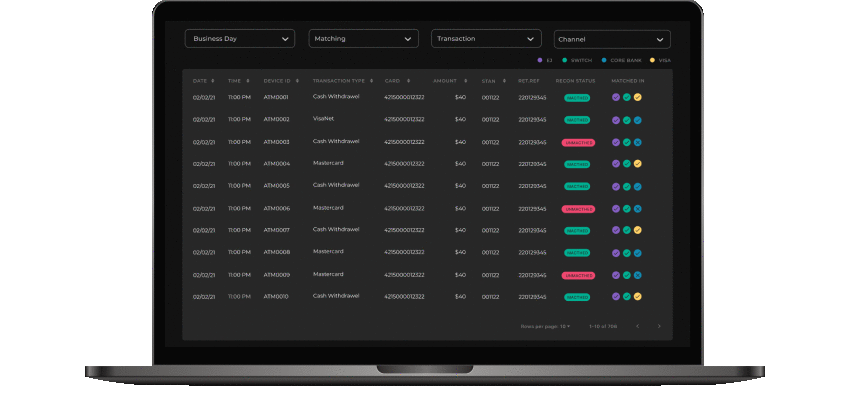
Task: Click blue Core Bank X in ATM0003 row
Action: tap(638, 142)
